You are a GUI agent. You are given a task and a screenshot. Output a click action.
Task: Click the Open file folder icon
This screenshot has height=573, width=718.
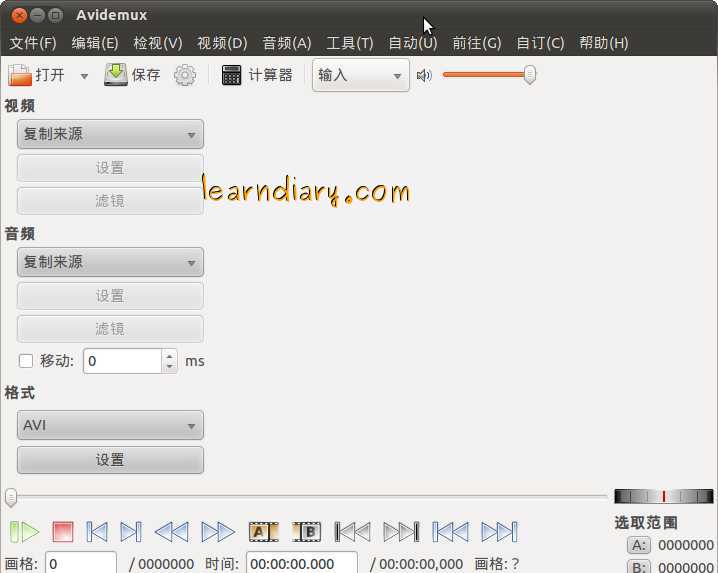[20, 75]
